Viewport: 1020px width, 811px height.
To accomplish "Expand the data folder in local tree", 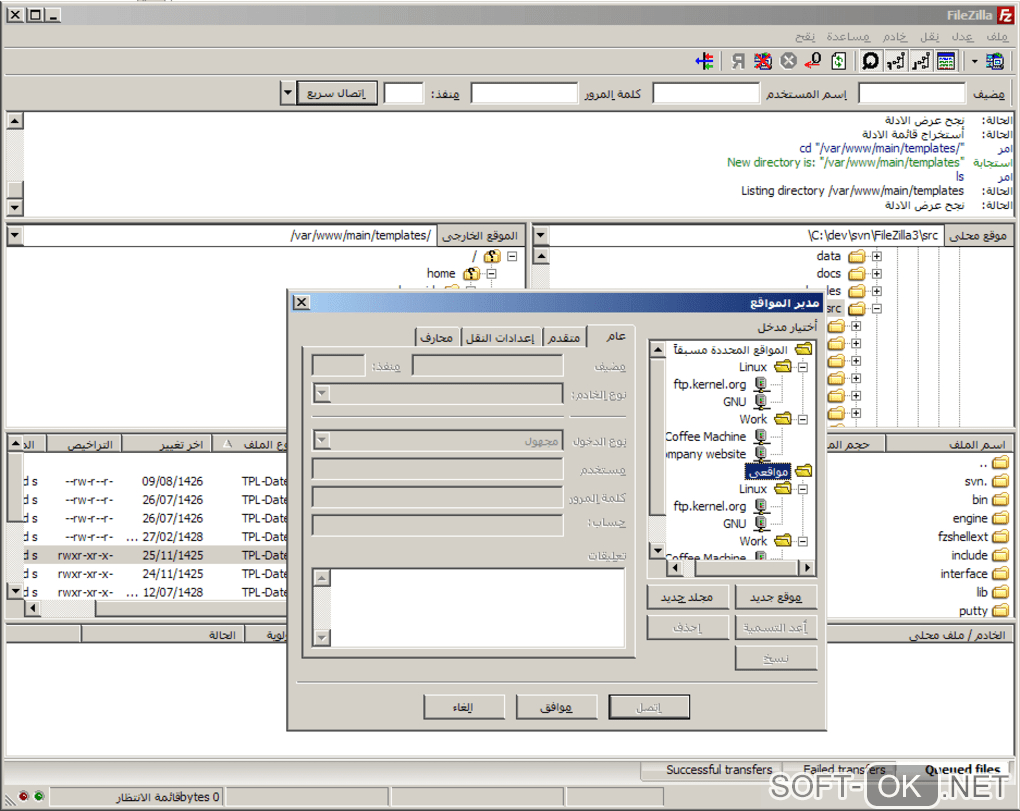I will click(877, 256).
